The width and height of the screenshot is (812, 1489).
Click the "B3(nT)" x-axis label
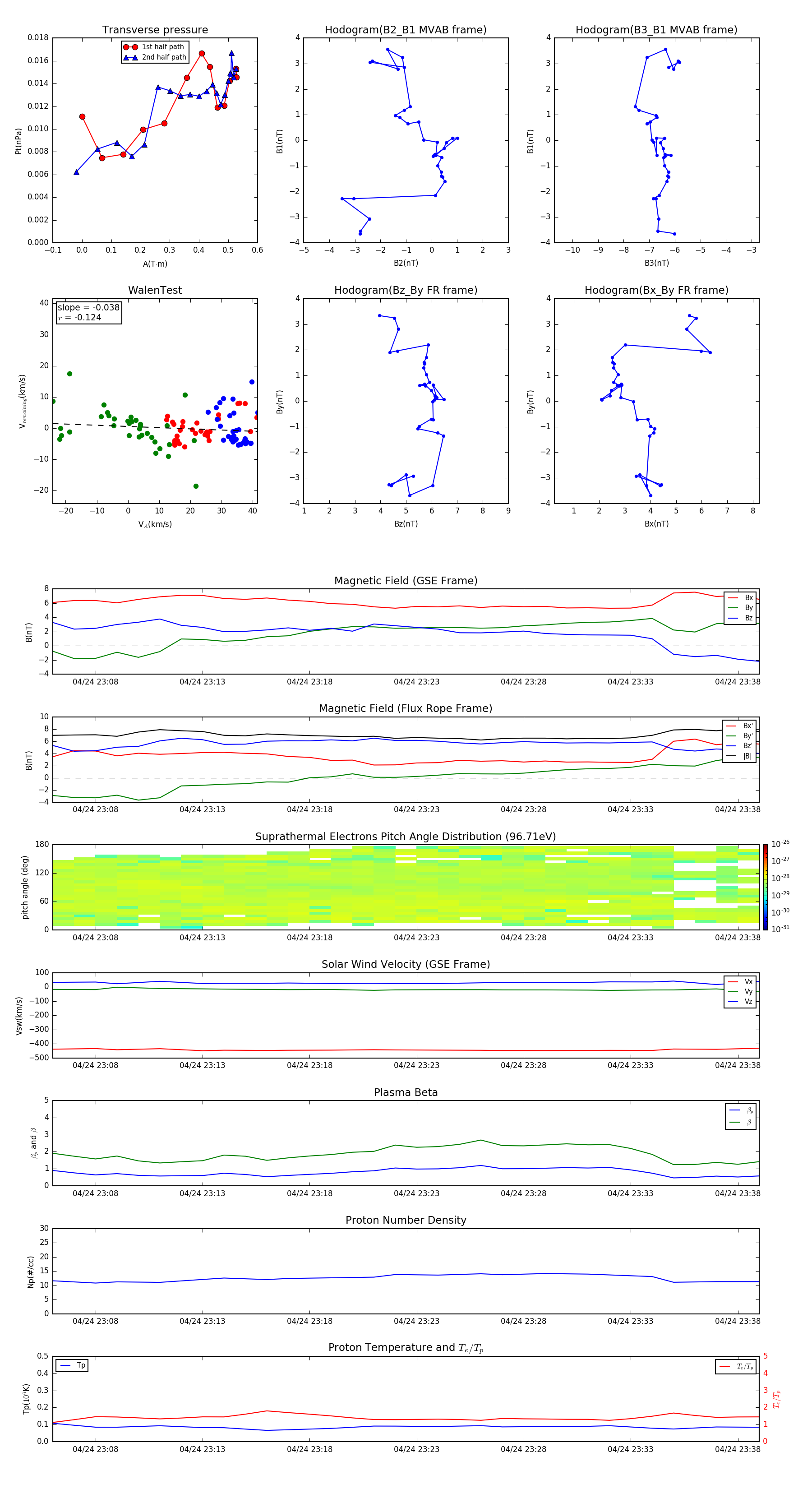(656, 263)
